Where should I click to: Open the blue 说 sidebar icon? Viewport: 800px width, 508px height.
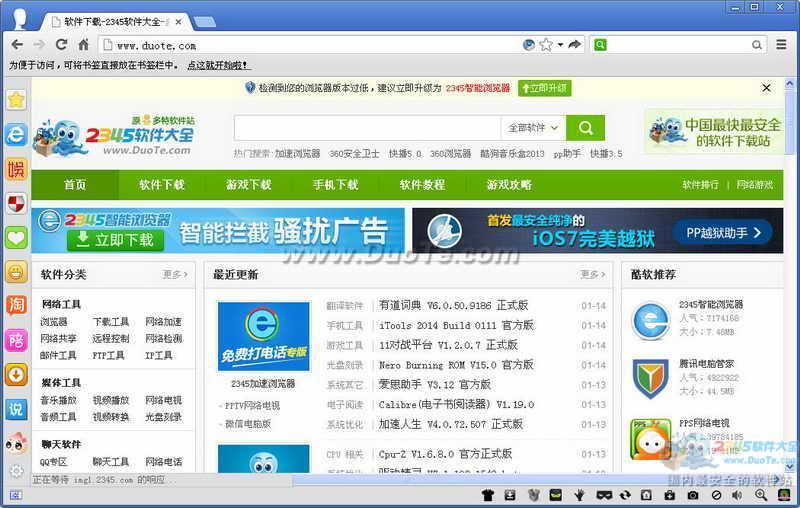coord(16,409)
